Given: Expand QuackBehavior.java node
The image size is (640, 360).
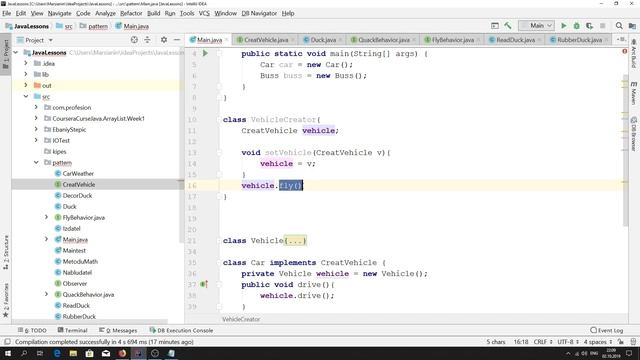Looking at the screenshot, I should point(46,294).
